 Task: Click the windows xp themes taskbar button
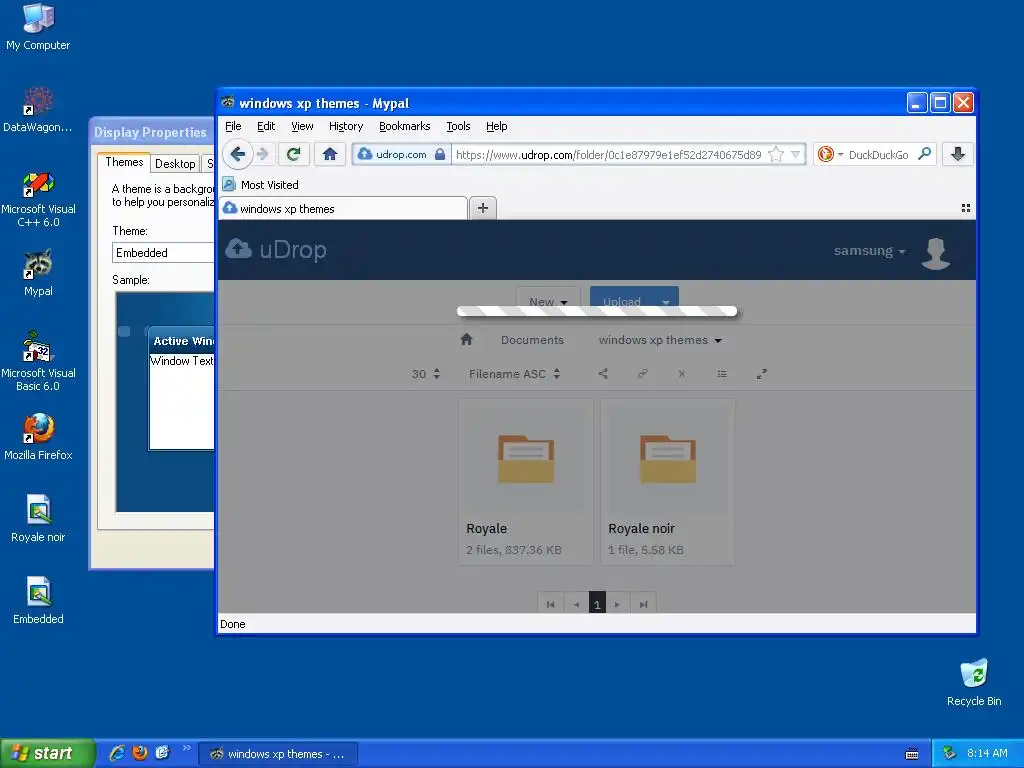coord(278,754)
